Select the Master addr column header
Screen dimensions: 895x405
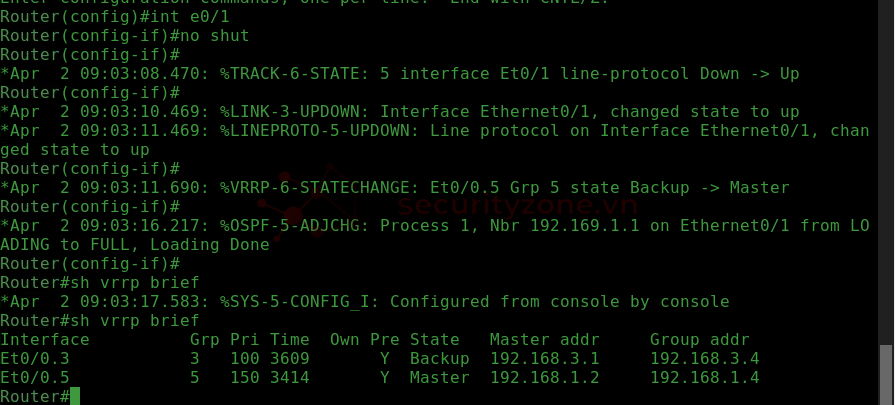pos(545,340)
